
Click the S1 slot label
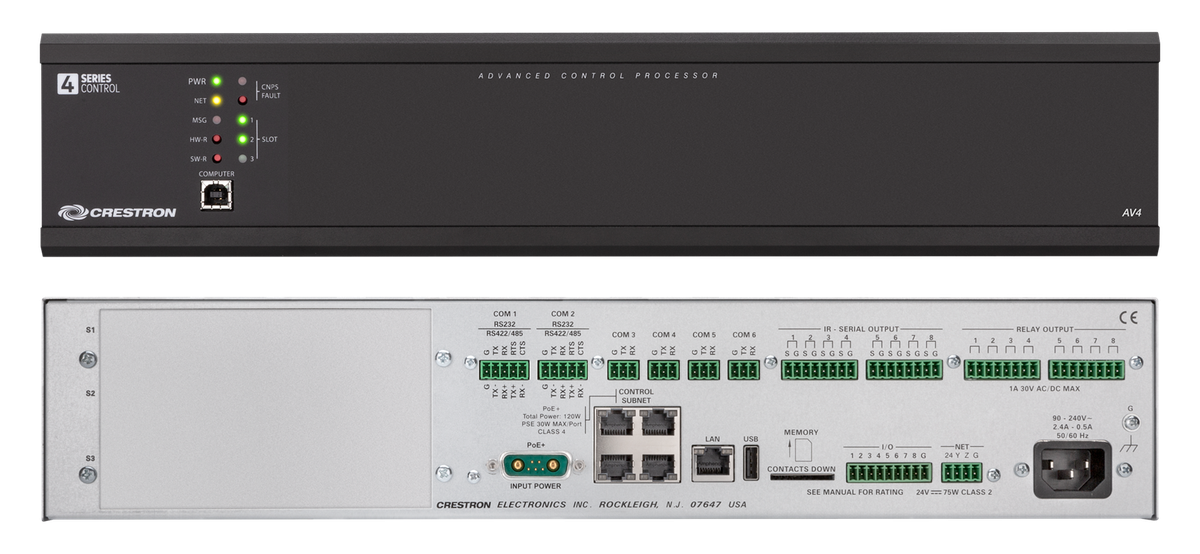(89, 330)
